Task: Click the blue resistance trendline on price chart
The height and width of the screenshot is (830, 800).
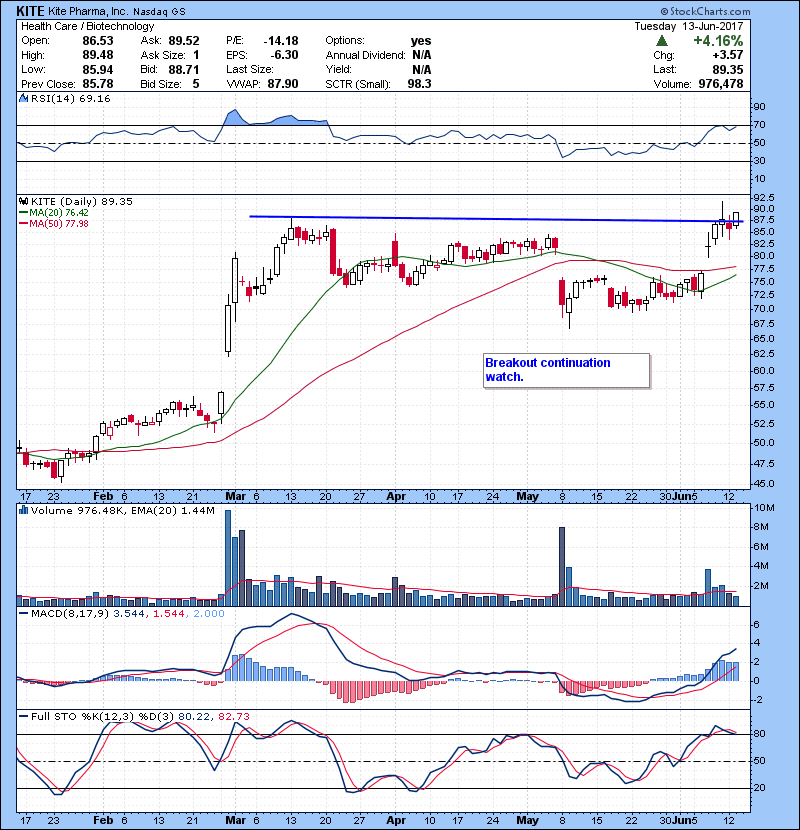Action: click(496, 219)
